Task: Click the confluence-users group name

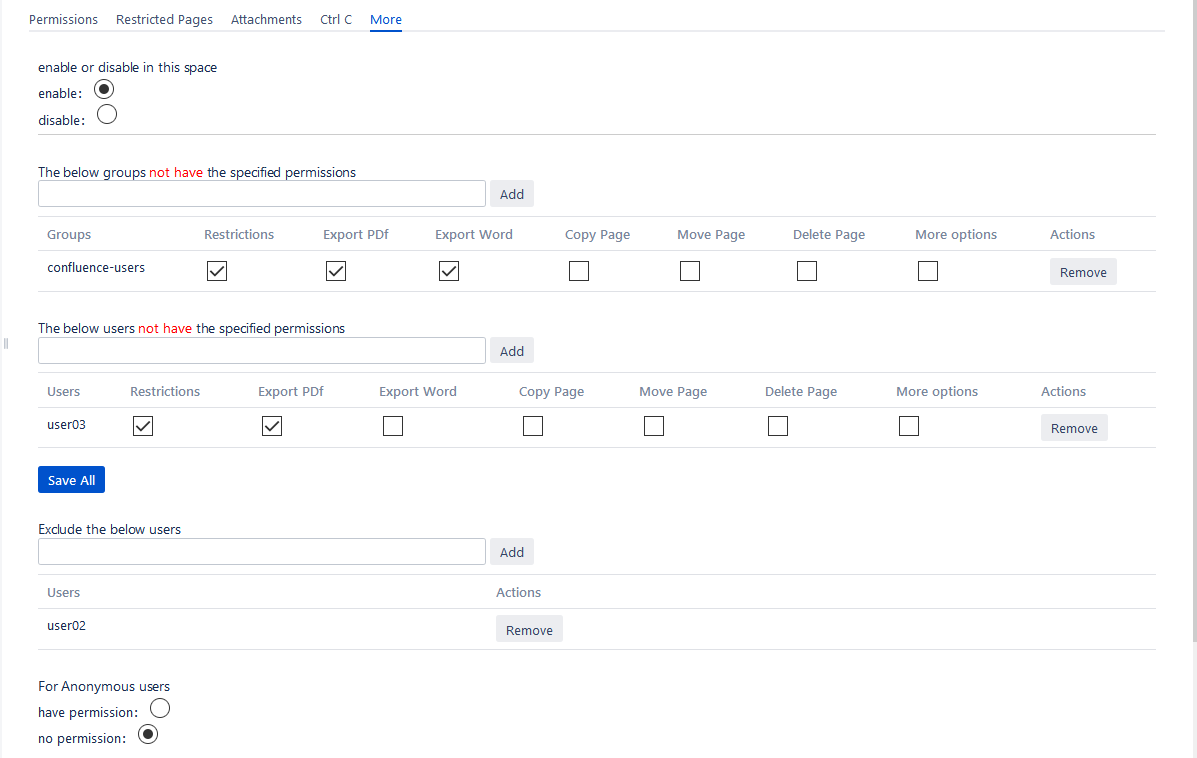Action: point(96,268)
